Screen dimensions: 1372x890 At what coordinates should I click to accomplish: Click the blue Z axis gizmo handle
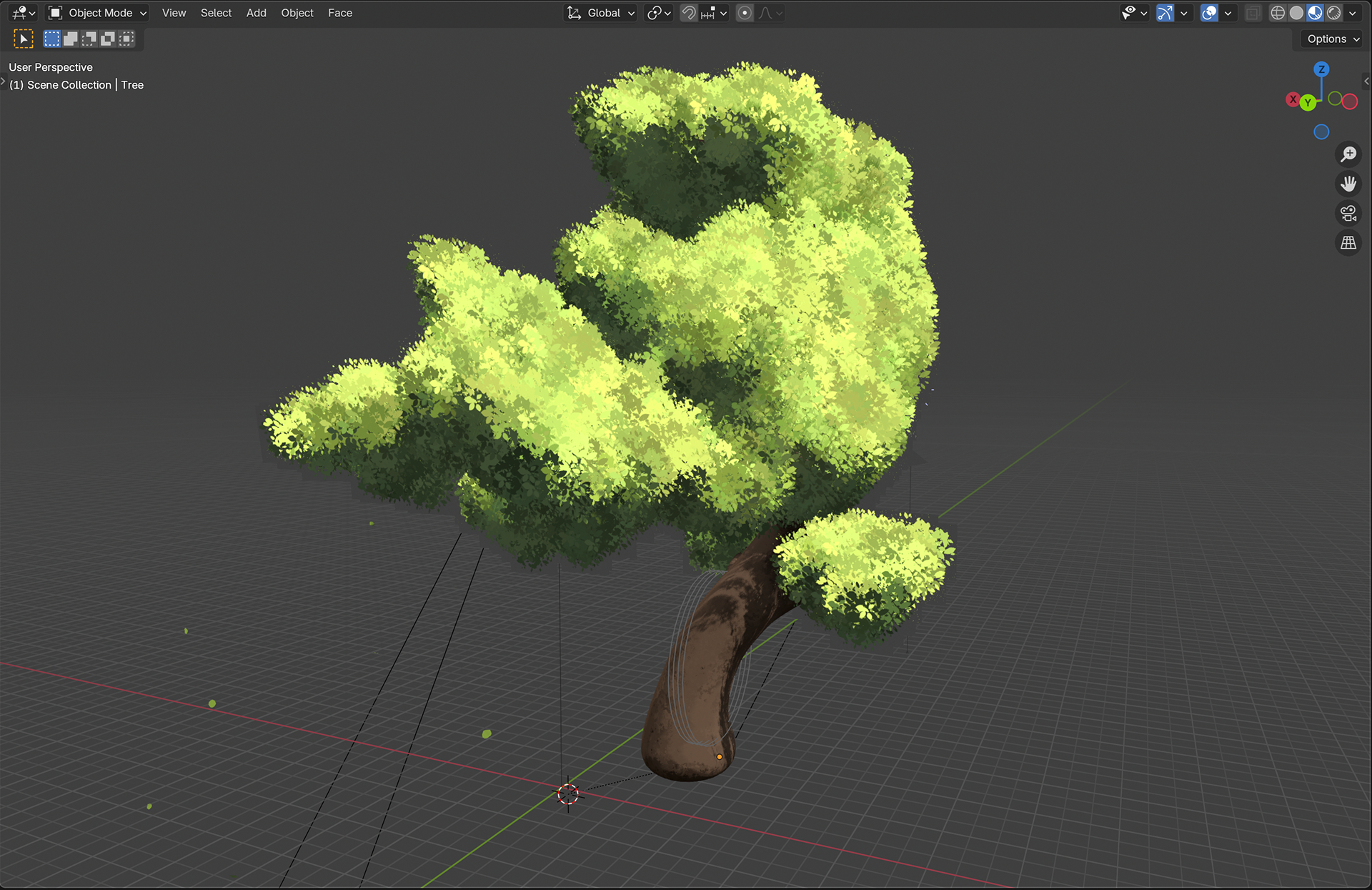(x=1321, y=69)
